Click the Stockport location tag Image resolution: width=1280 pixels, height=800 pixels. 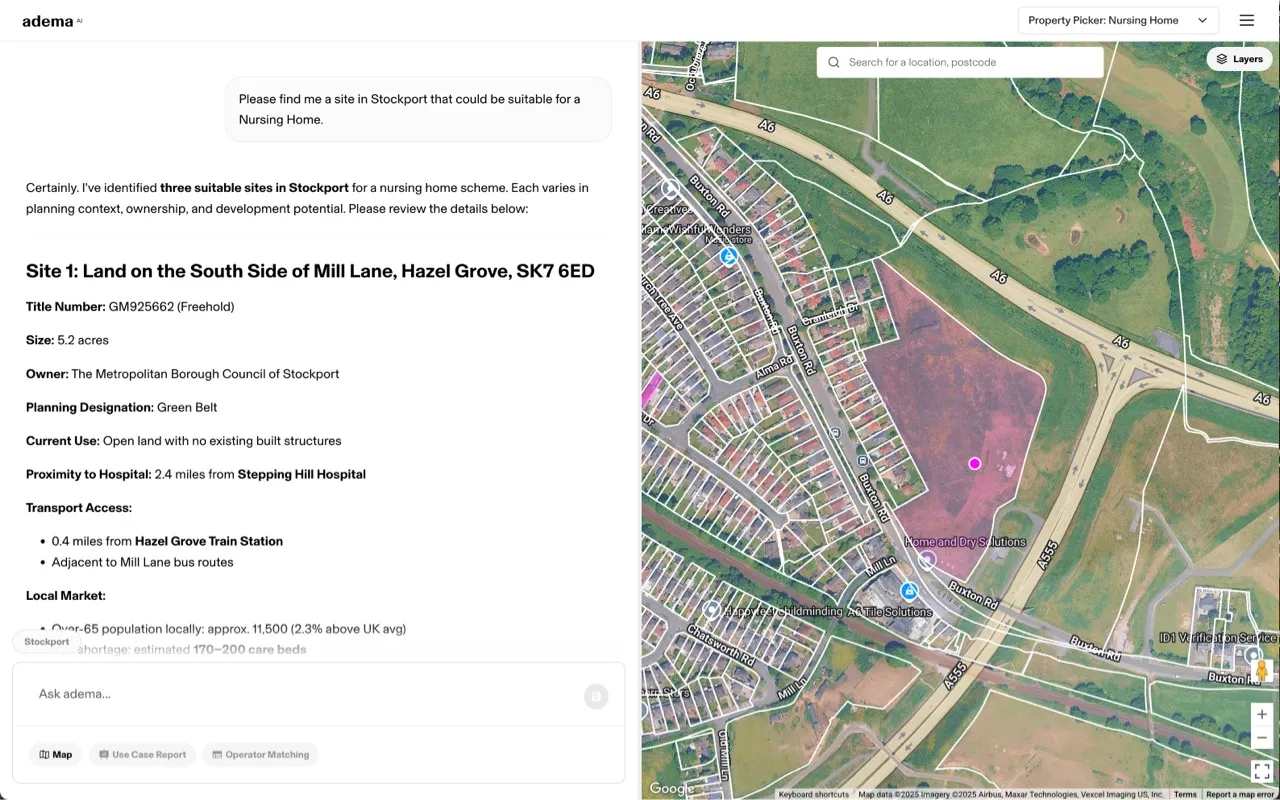coord(47,642)
